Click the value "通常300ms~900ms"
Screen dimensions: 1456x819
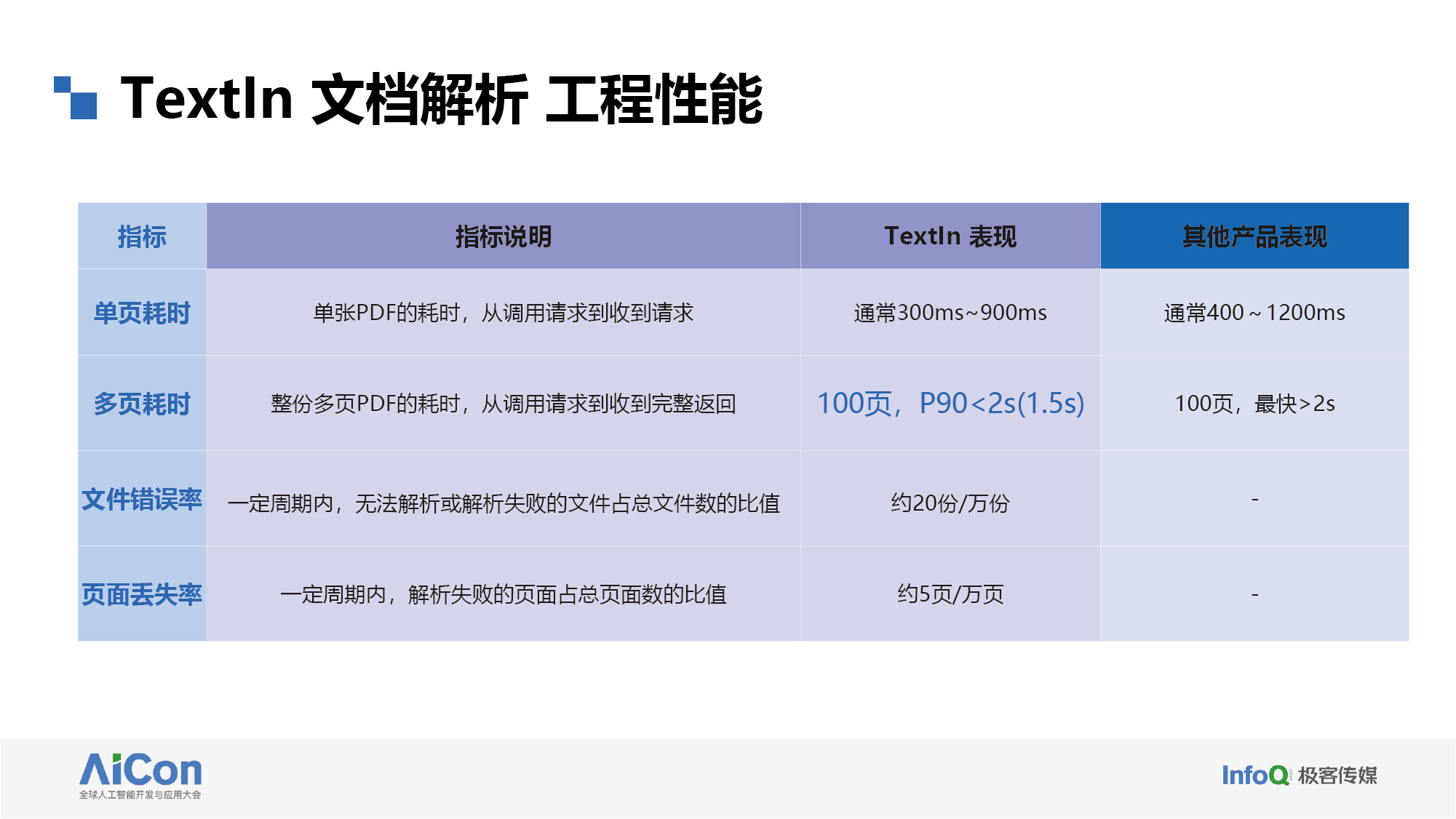point(950,313)
